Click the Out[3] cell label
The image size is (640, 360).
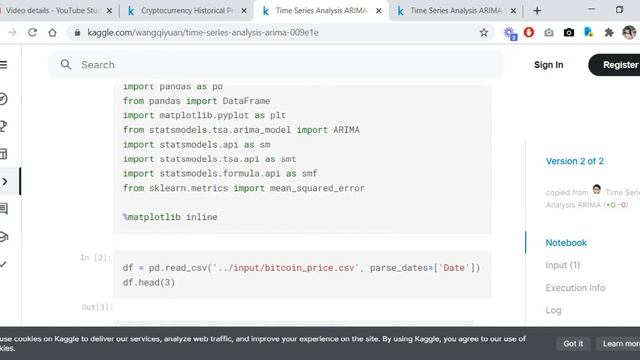97,307
